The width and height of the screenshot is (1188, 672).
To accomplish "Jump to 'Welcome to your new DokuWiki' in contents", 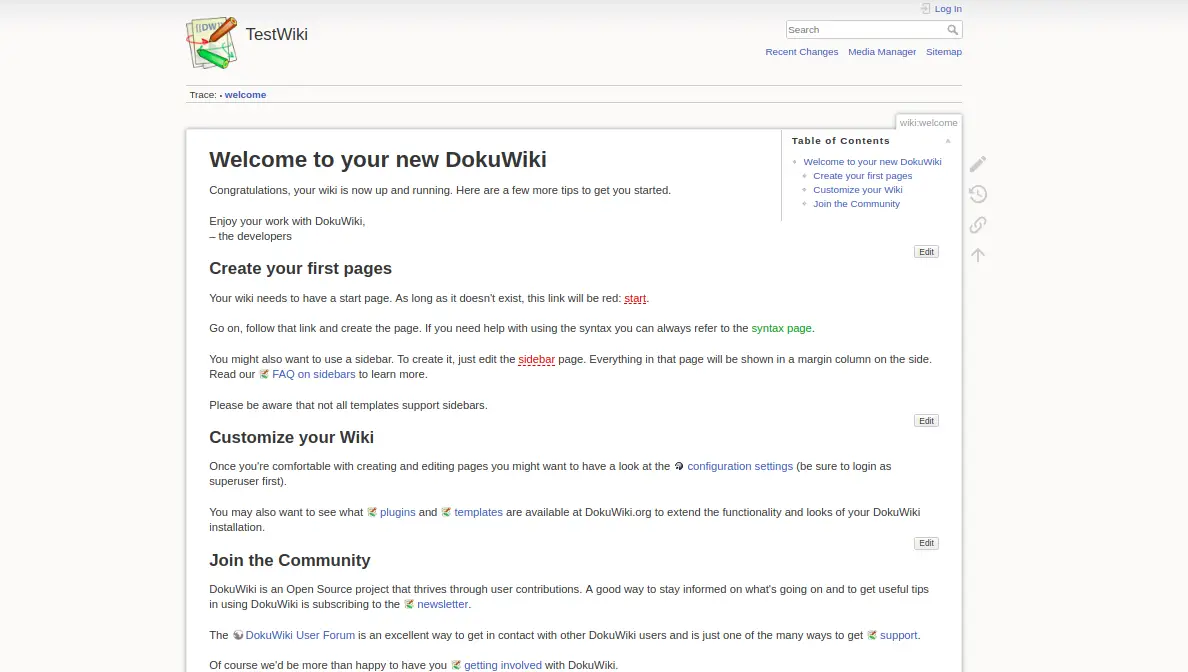I will 872,161.
